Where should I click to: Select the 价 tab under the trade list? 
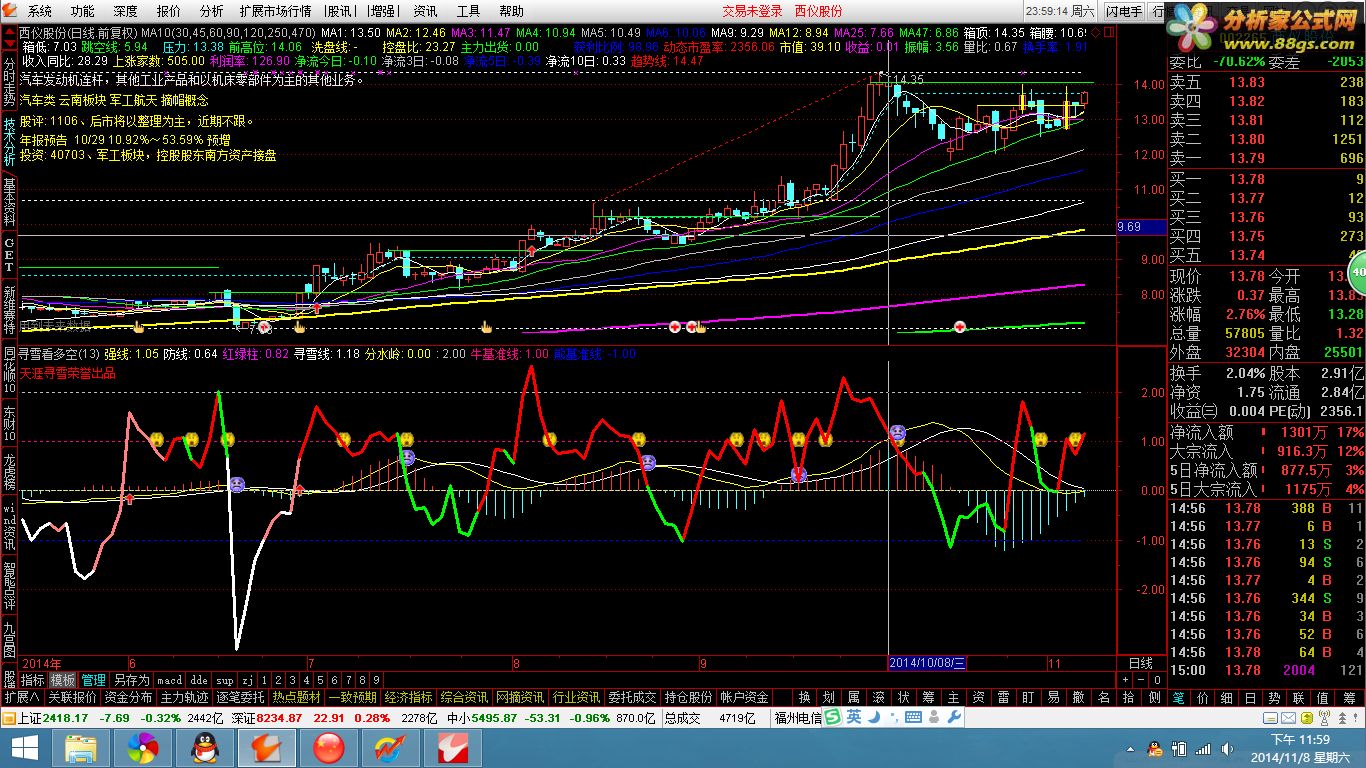click(1204, 697)
